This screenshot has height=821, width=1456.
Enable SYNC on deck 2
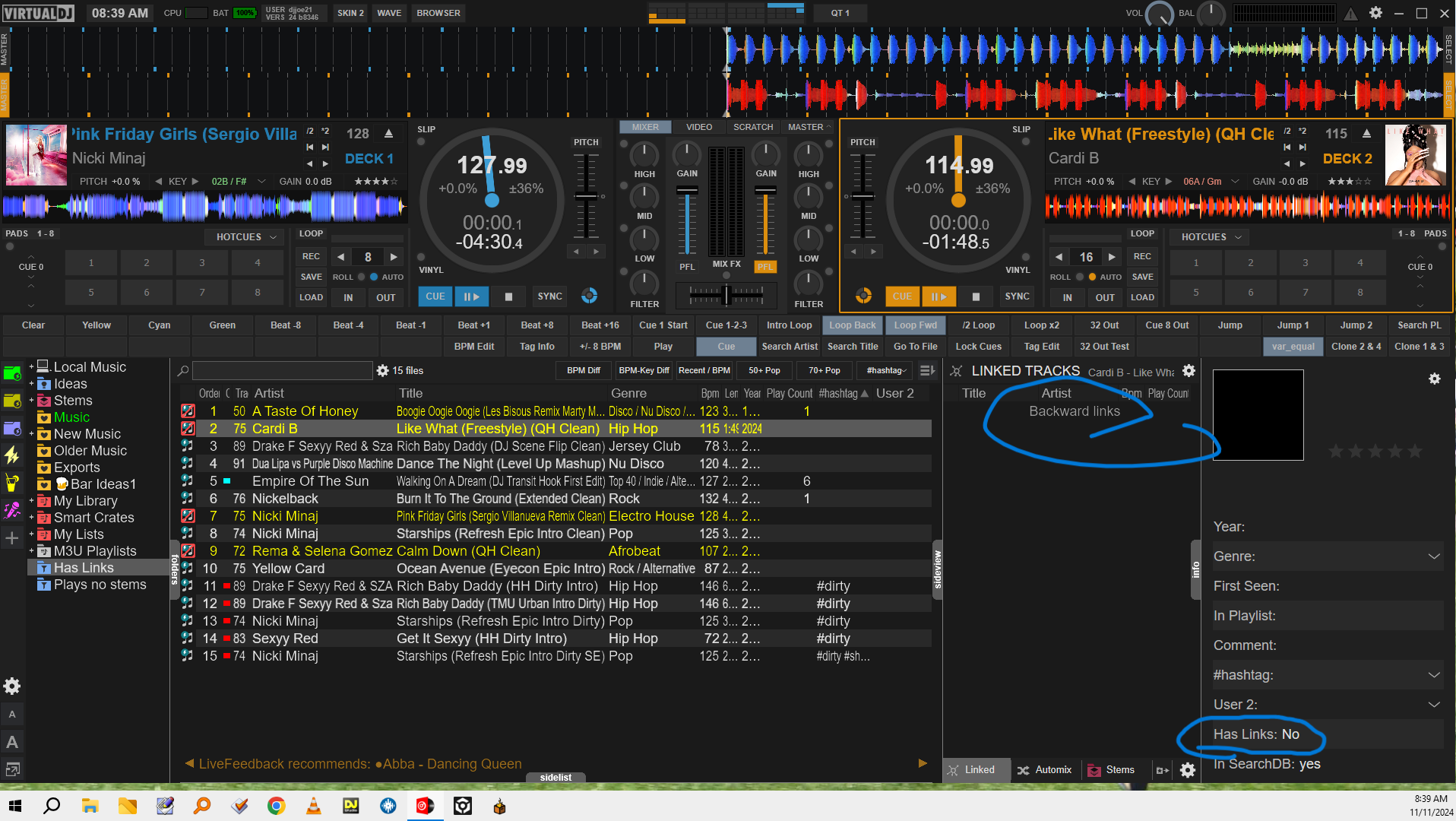tap(1018, 296)
